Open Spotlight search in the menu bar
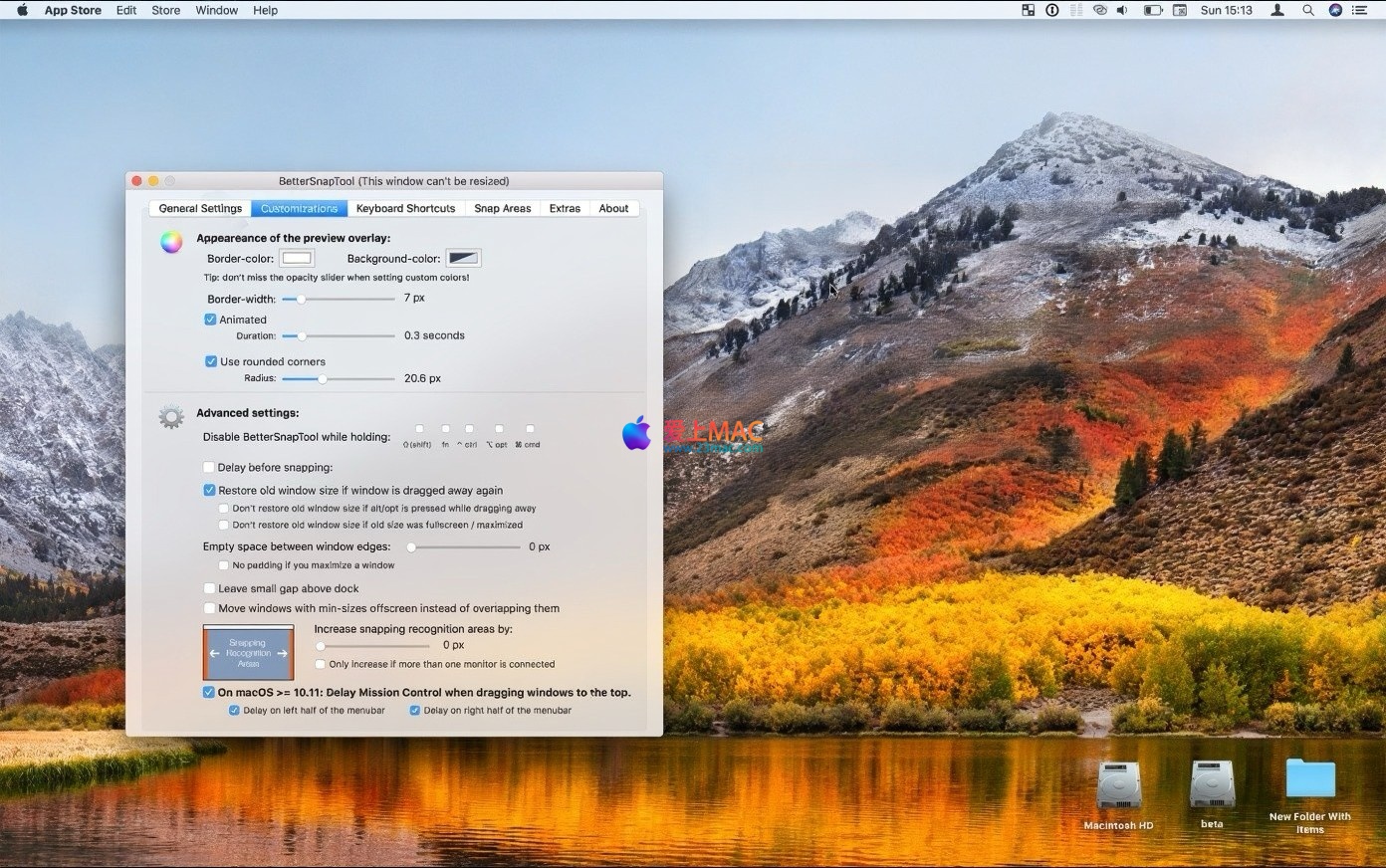This screenshot has height=868, width=1386. click(1308, 10)
